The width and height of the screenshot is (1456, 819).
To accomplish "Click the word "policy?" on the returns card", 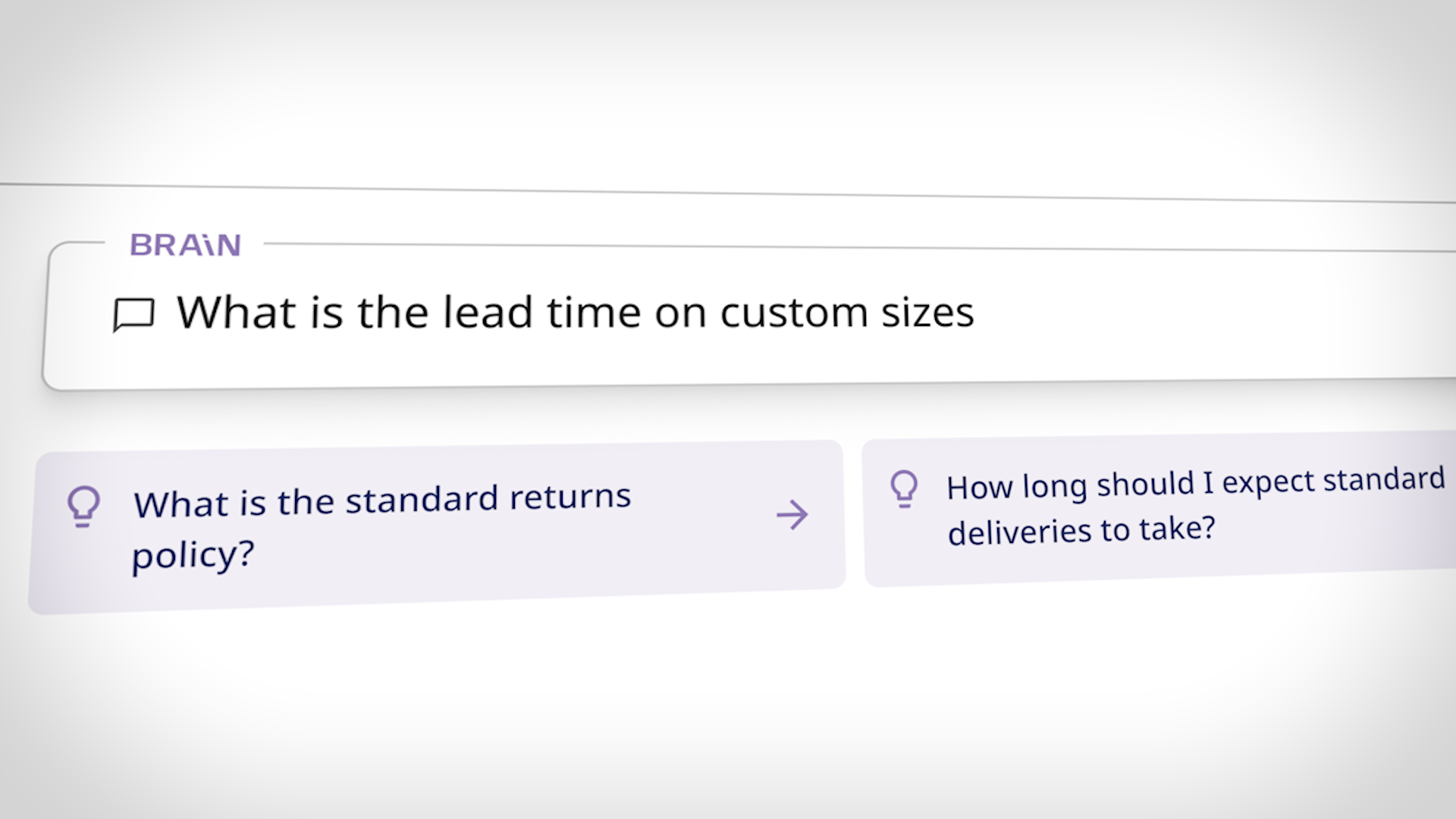I will click(193, 556).
